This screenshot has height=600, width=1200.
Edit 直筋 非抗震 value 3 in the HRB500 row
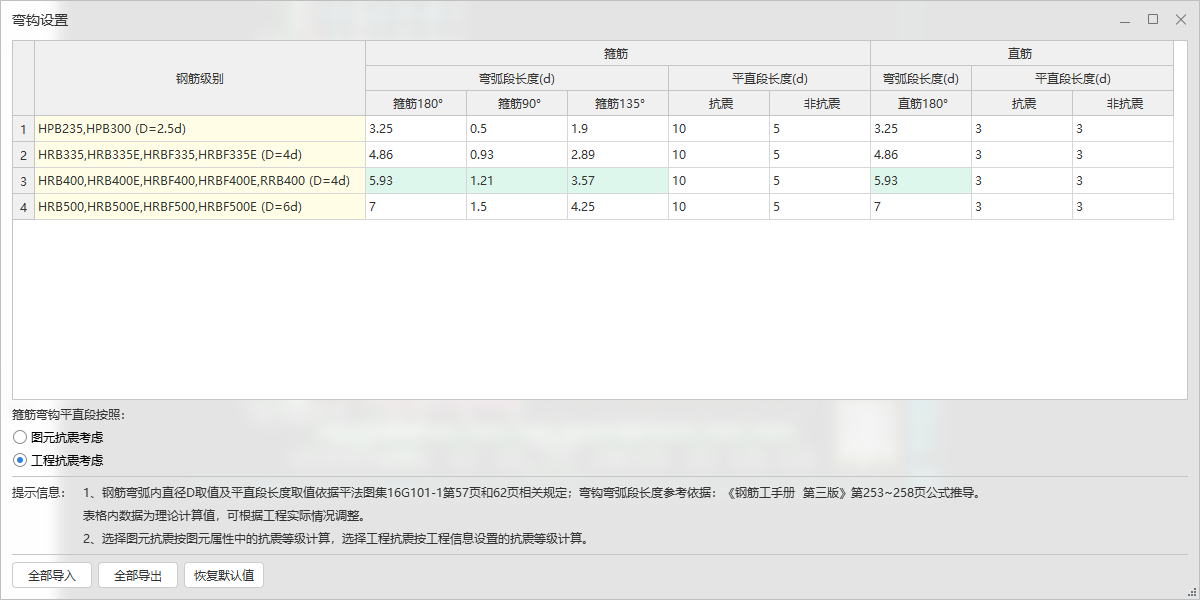tap(1123, 207)
